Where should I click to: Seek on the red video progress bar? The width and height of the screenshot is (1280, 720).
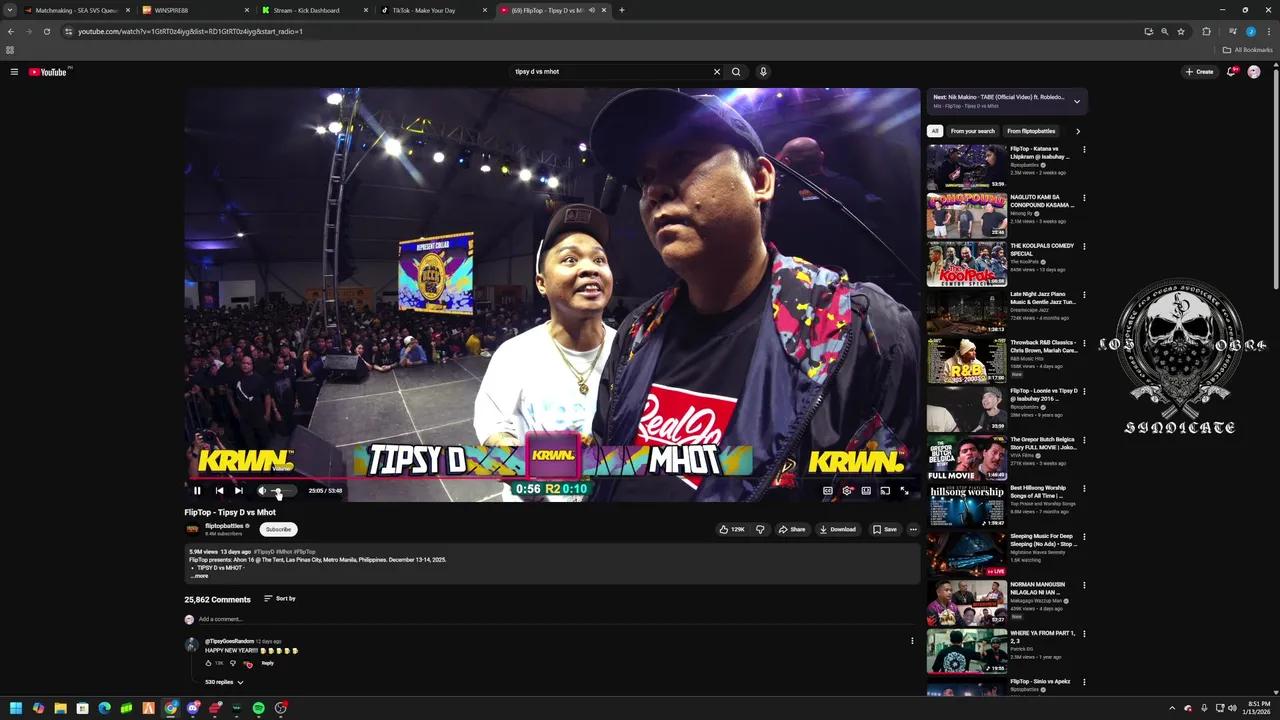[552, 478]
